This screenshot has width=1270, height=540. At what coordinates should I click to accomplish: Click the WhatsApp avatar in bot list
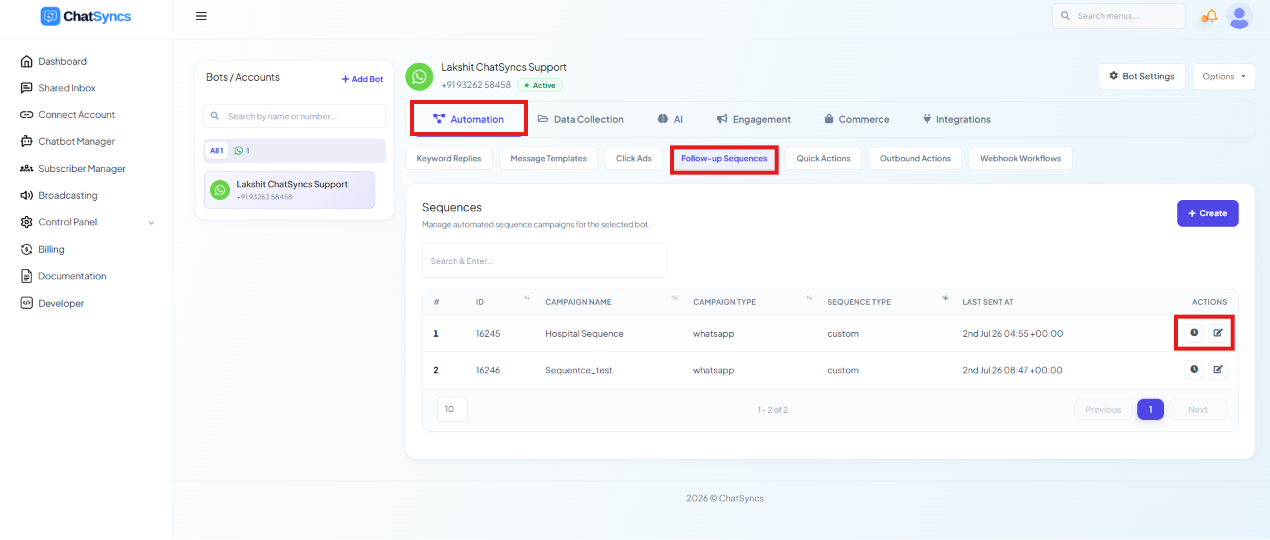point(220,190)
